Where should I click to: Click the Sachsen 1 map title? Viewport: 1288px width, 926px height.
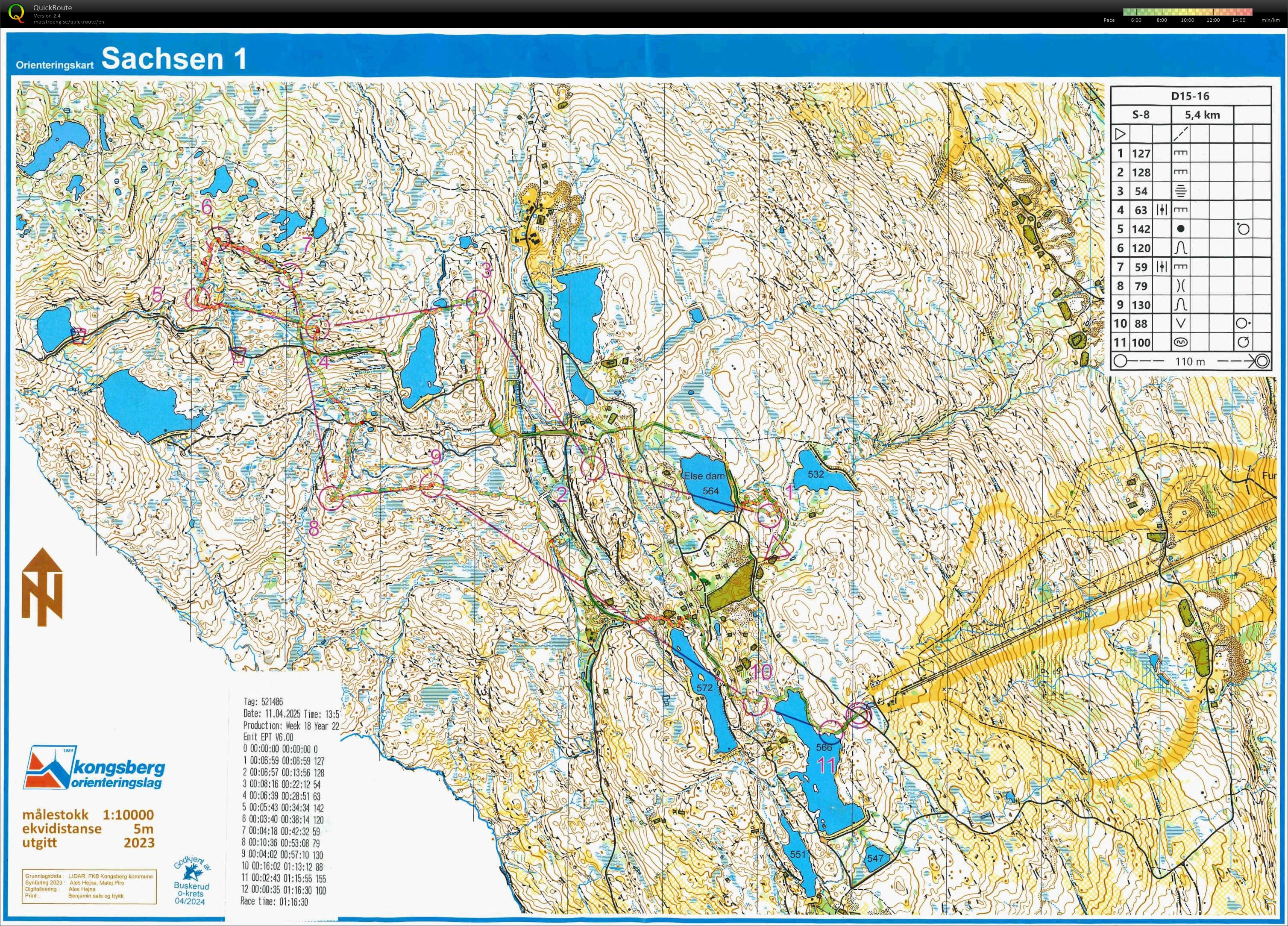pyautogui.click(x=174, y=59)
